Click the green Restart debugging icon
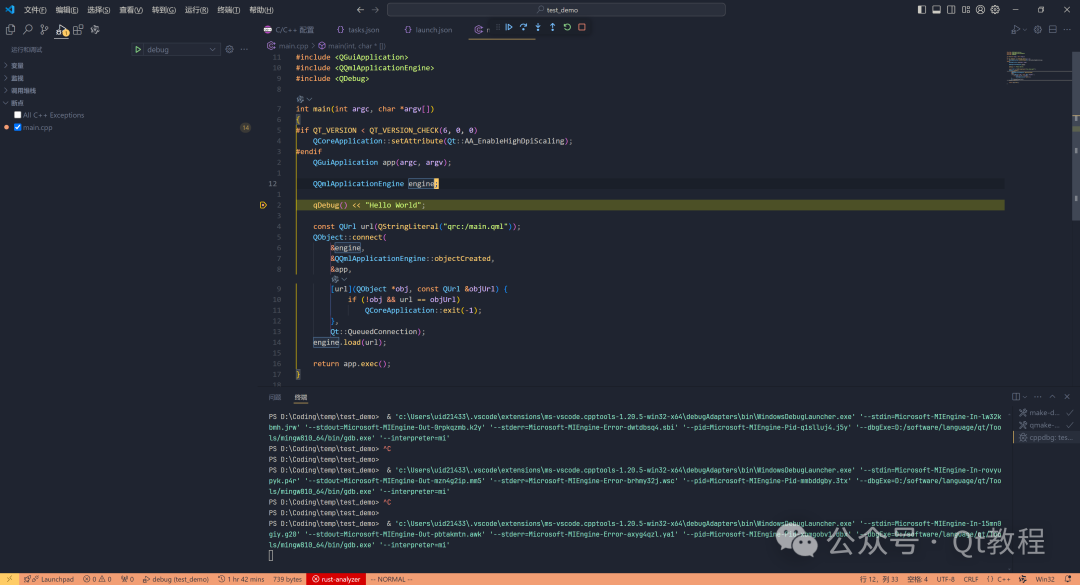The image size is (1080, 585). tap(567, 27)
